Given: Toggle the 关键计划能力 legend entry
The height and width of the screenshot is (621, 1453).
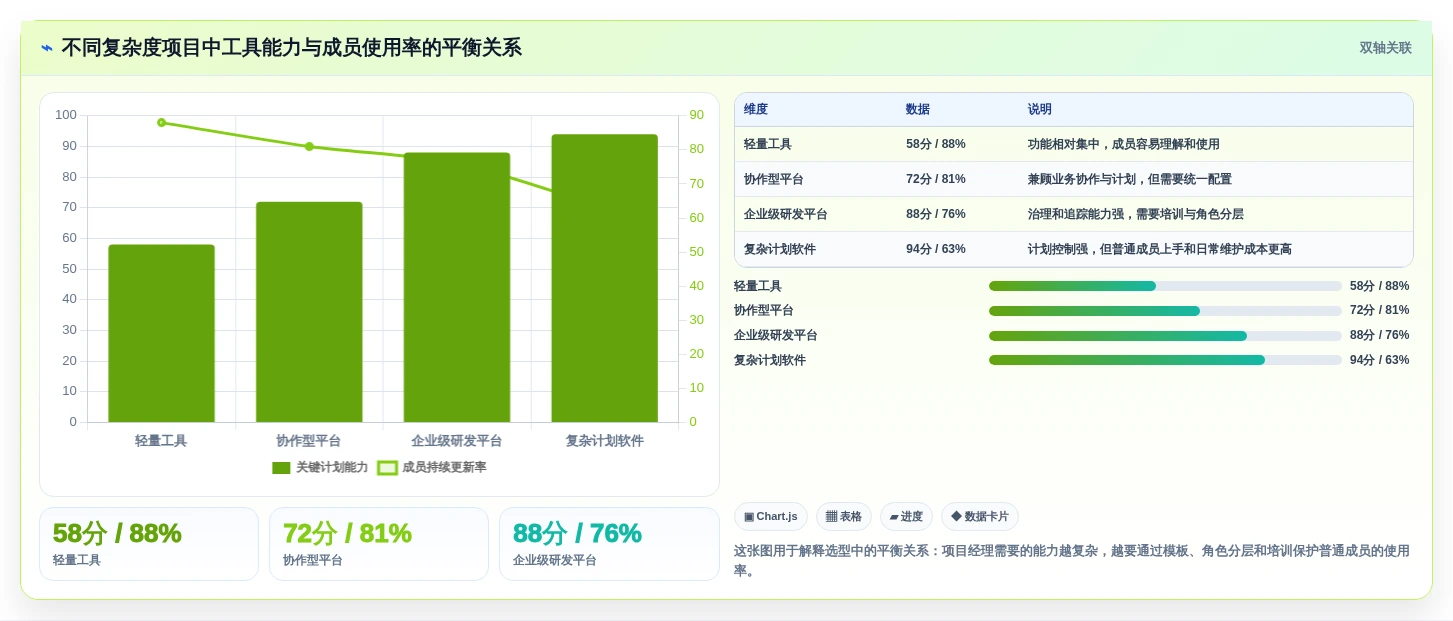Looking at the screenshot, I should click(320, 467).
